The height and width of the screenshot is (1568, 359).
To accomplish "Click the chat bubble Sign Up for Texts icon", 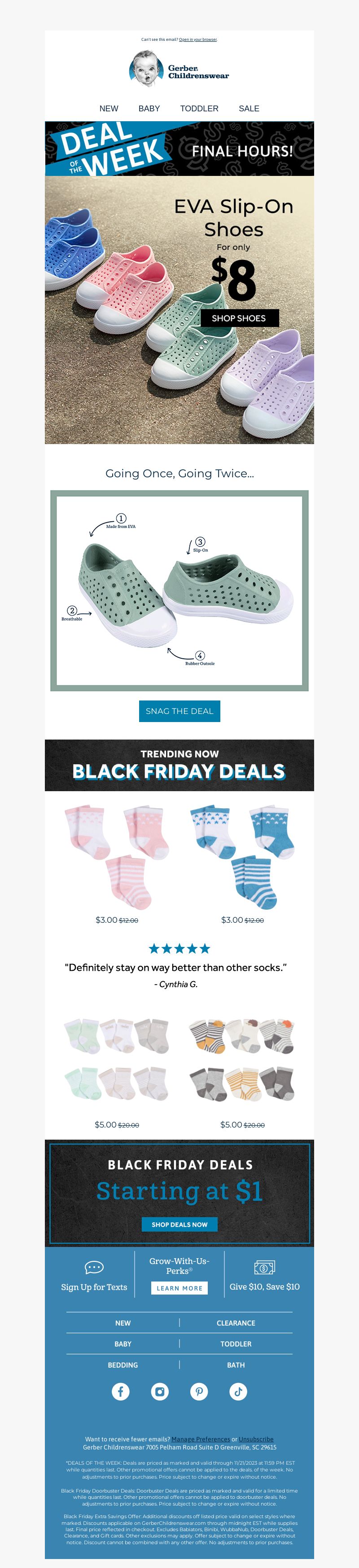I will coord(94,1268).
